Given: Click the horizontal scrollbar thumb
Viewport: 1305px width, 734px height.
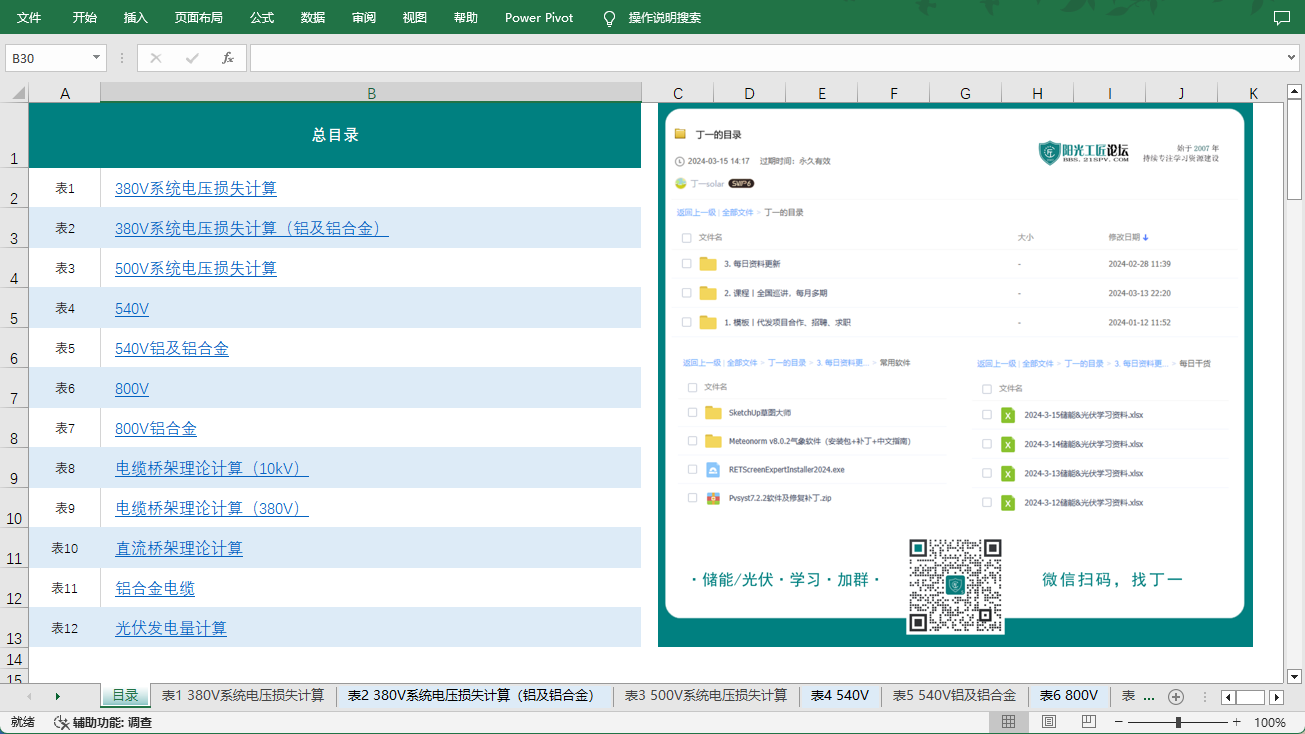Looking at the screenshot, I should point(1250,697).
